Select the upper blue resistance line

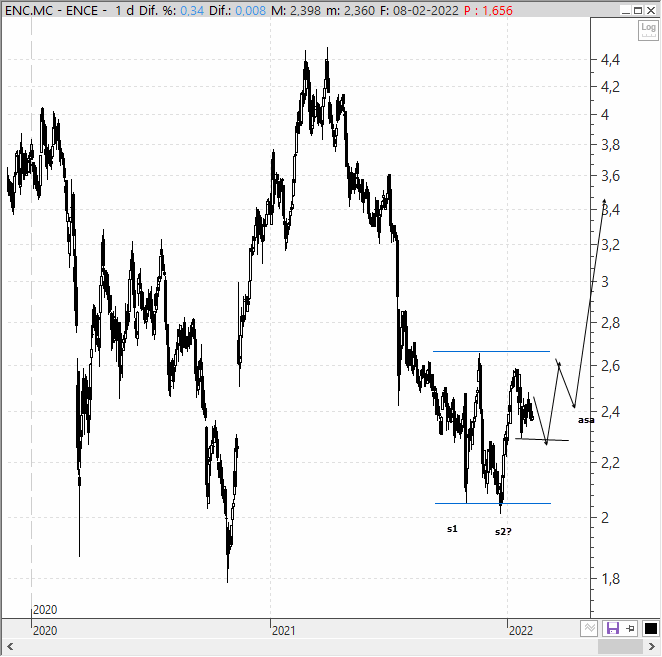tap(491, 351)
